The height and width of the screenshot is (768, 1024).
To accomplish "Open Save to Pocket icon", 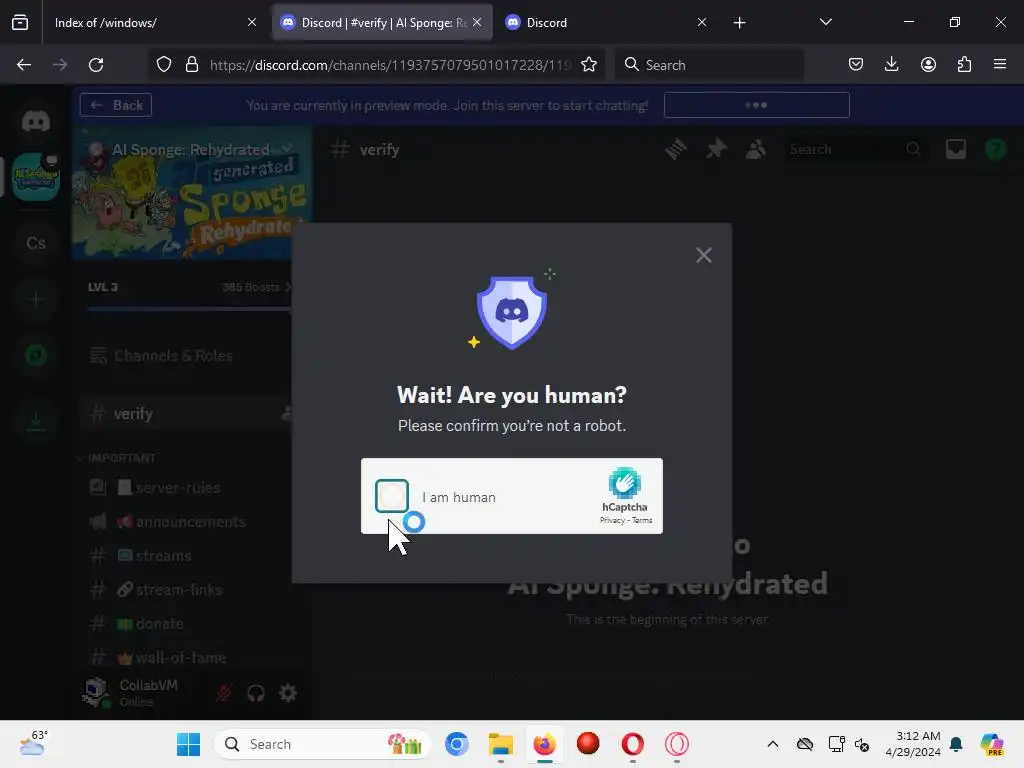I will tap(856, 65).
